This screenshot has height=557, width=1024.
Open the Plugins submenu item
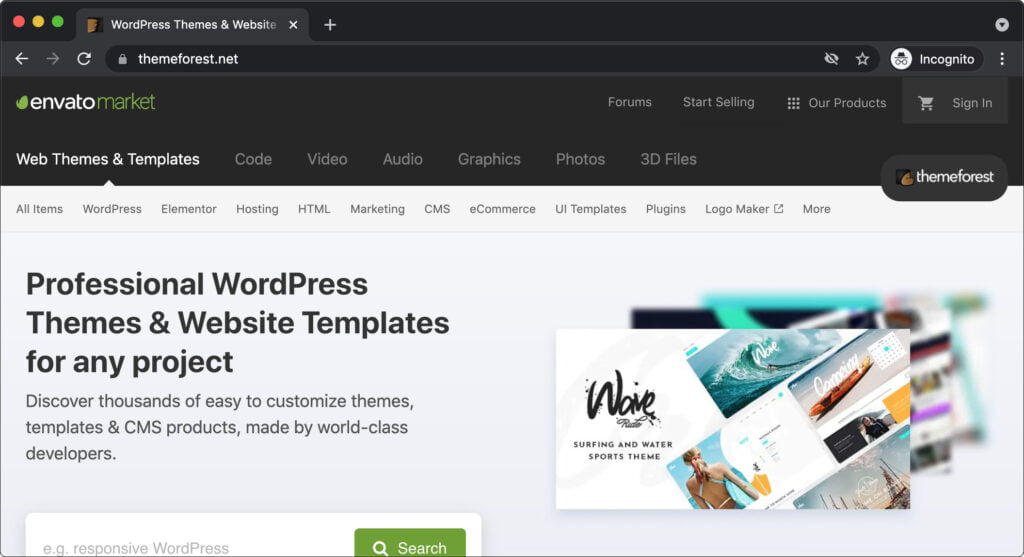click(x=665, y=209)
